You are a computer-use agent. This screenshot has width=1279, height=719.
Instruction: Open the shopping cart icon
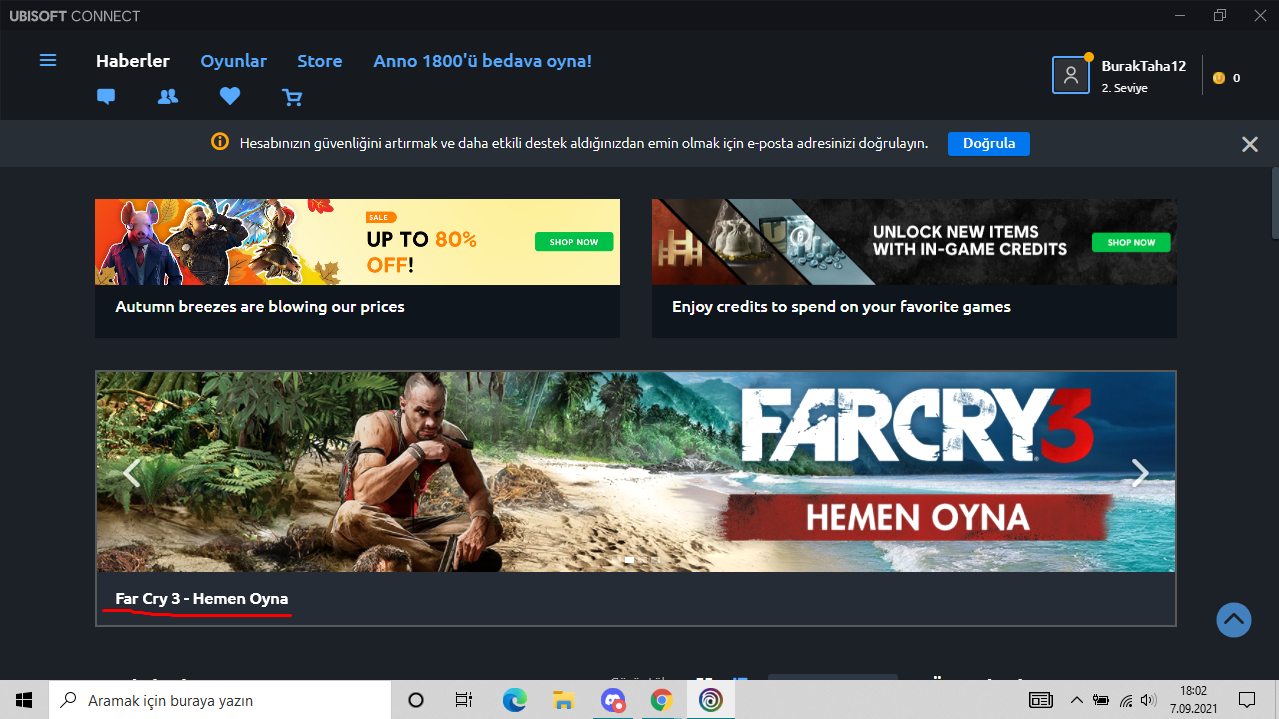click(292, 97)
